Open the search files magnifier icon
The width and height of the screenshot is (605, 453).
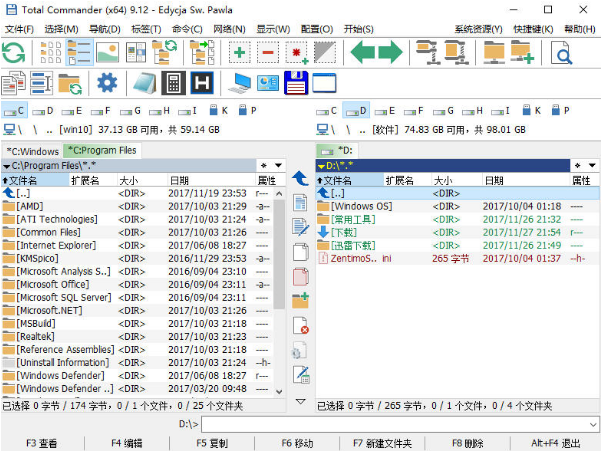tap(561, 52)
